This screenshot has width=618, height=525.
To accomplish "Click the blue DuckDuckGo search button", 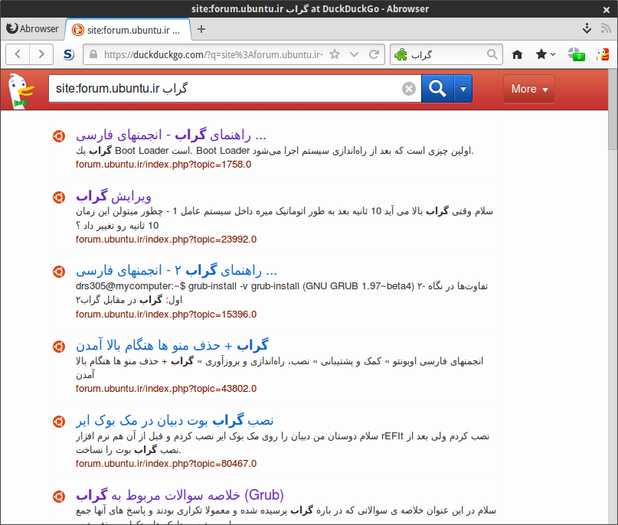I will pyautogui.click(x=437, y=88).
